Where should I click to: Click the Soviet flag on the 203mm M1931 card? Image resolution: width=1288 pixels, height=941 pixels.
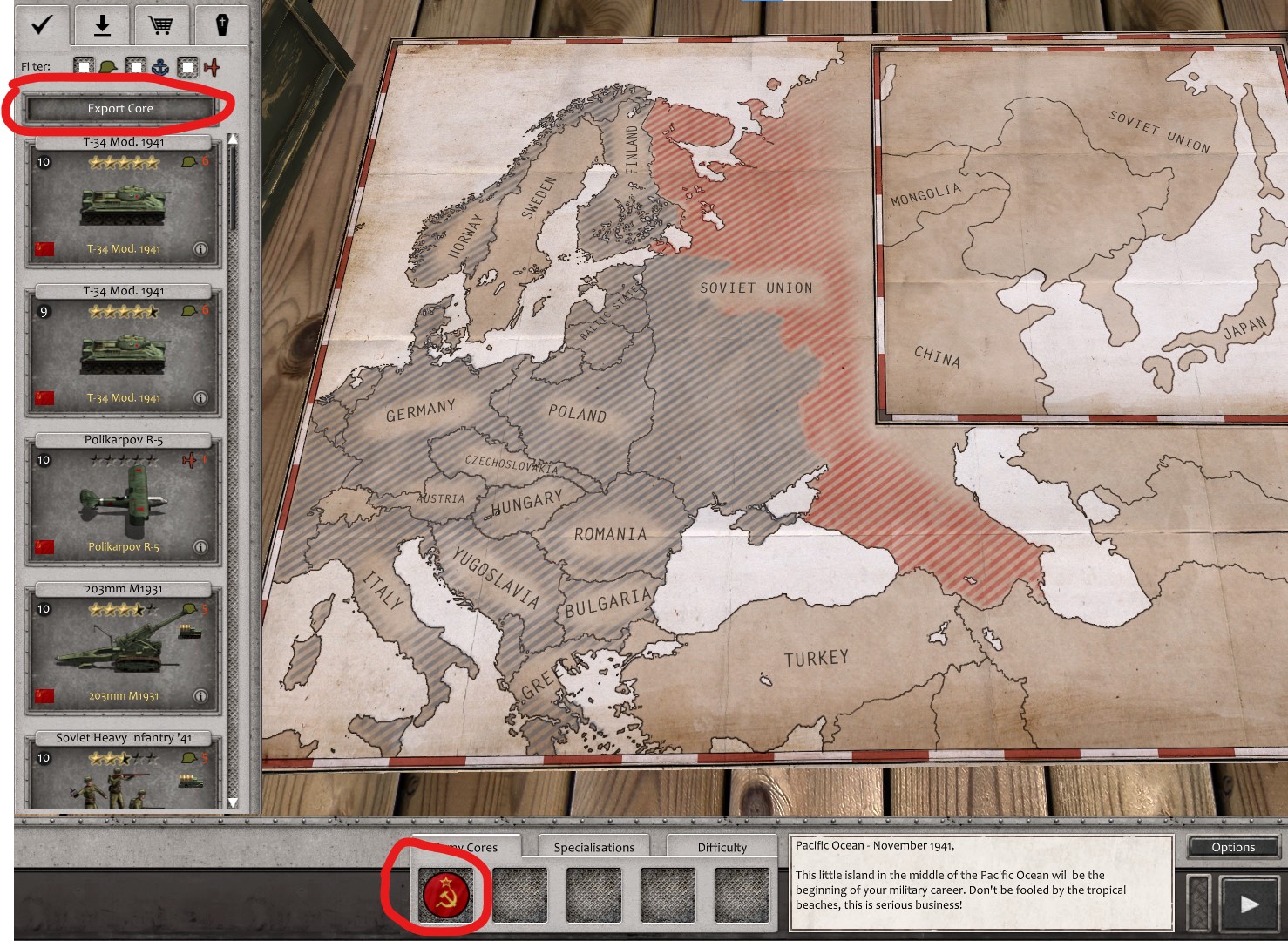(44, 696)
